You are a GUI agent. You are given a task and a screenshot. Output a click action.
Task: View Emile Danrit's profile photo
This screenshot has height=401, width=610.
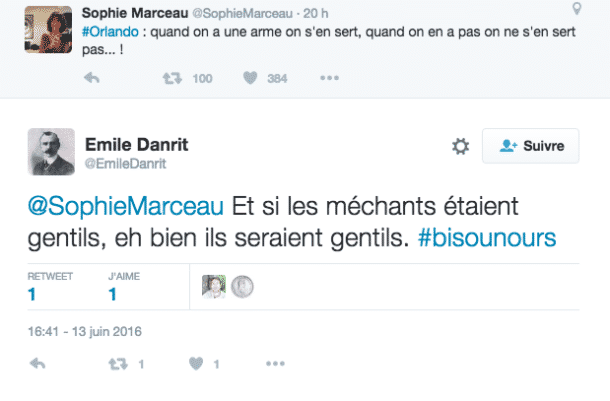click(48, 153)
